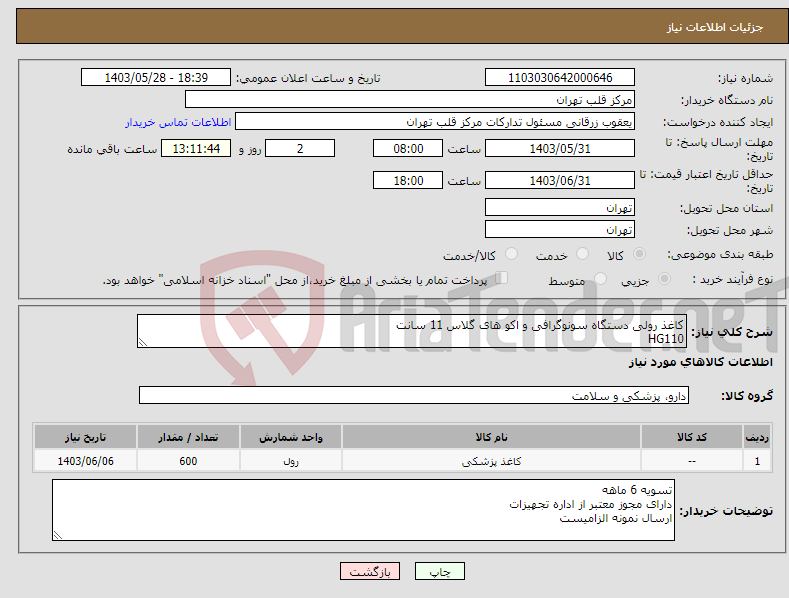Click the remaining days field showing 2

(x=300, y=148)
